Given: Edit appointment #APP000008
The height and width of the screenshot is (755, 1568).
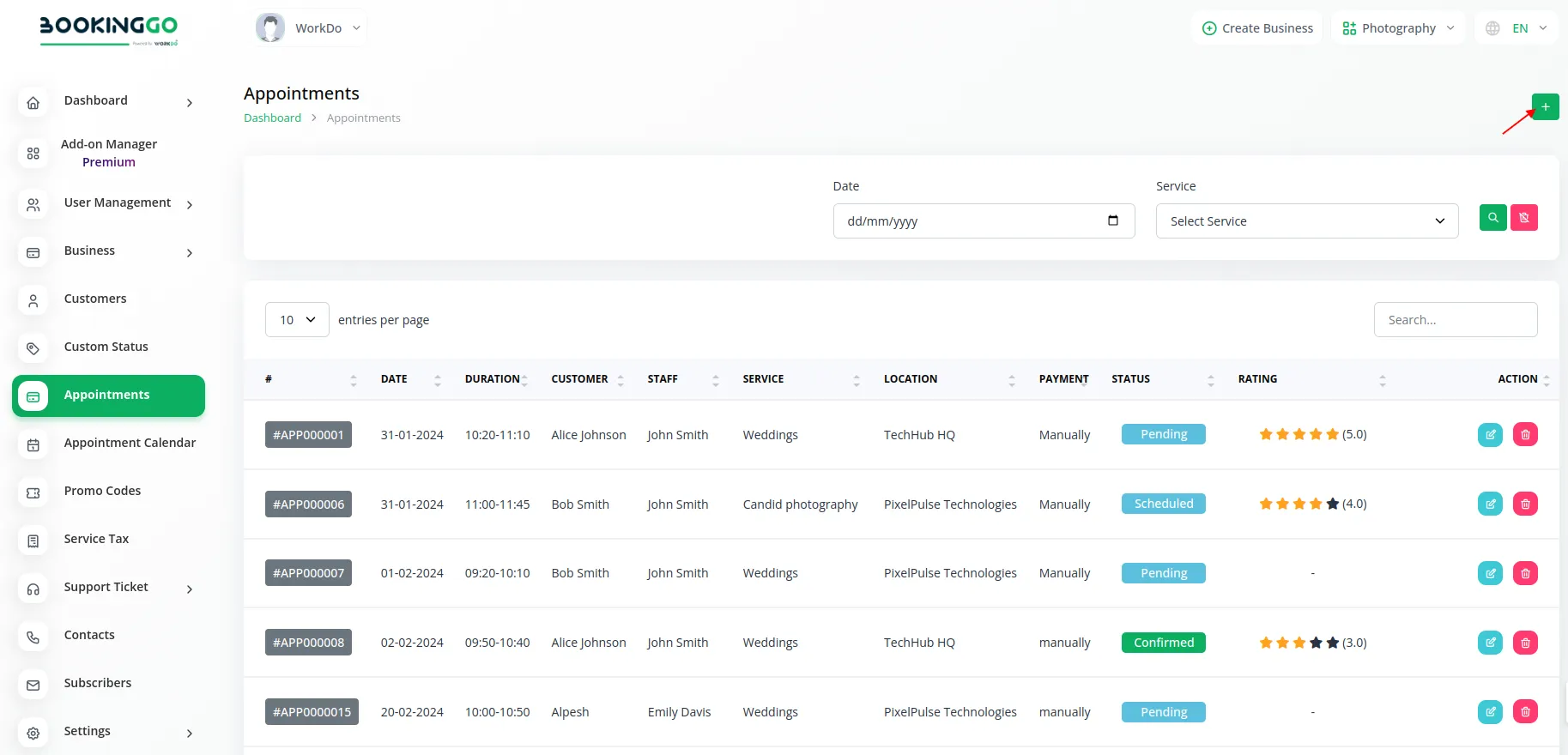Looking at the screenshot, I should pyautogui.click(x=1490, y=643).
